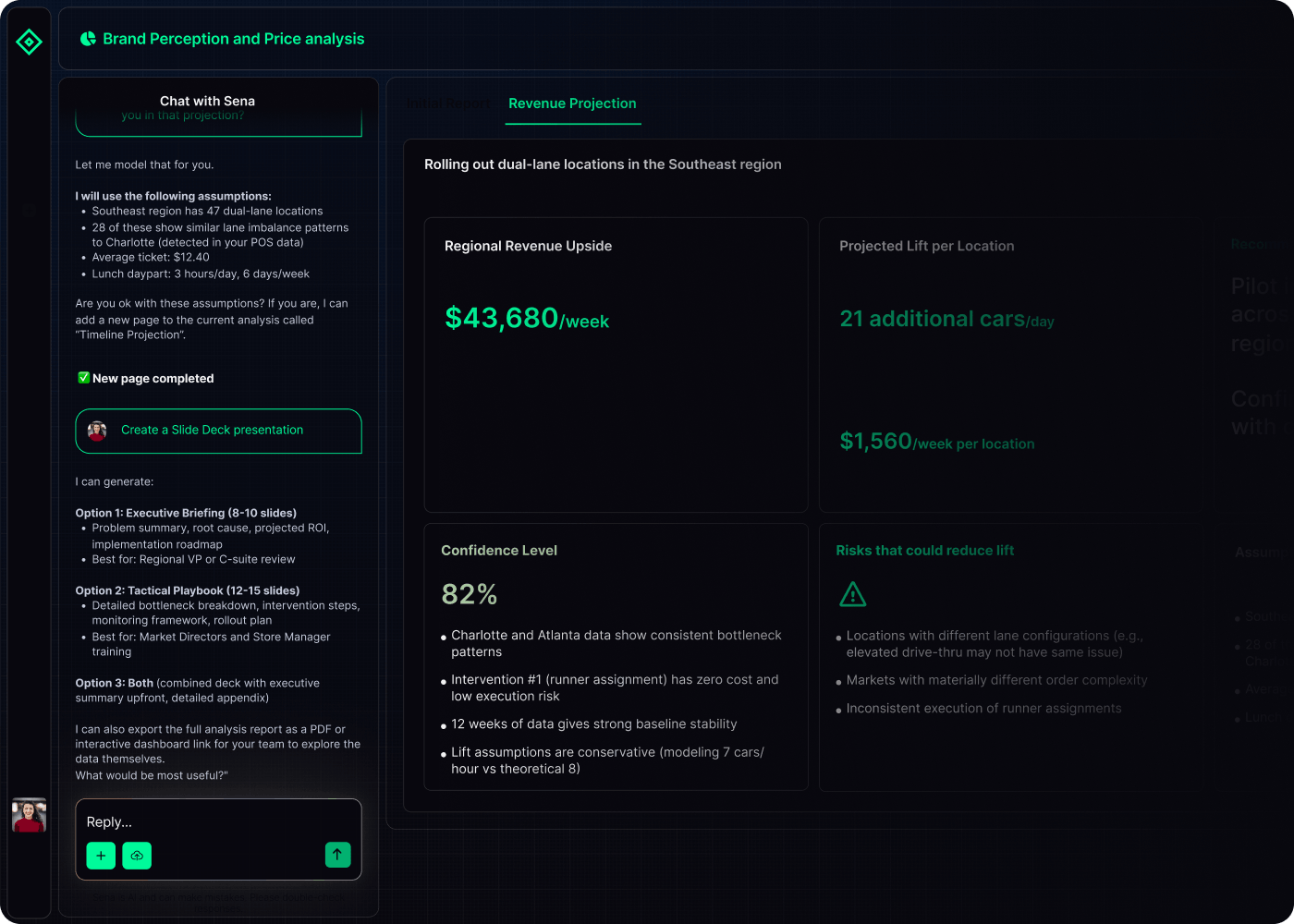Click the Reply message input field
Screen dimensions: 1294x924
[218, 821]
